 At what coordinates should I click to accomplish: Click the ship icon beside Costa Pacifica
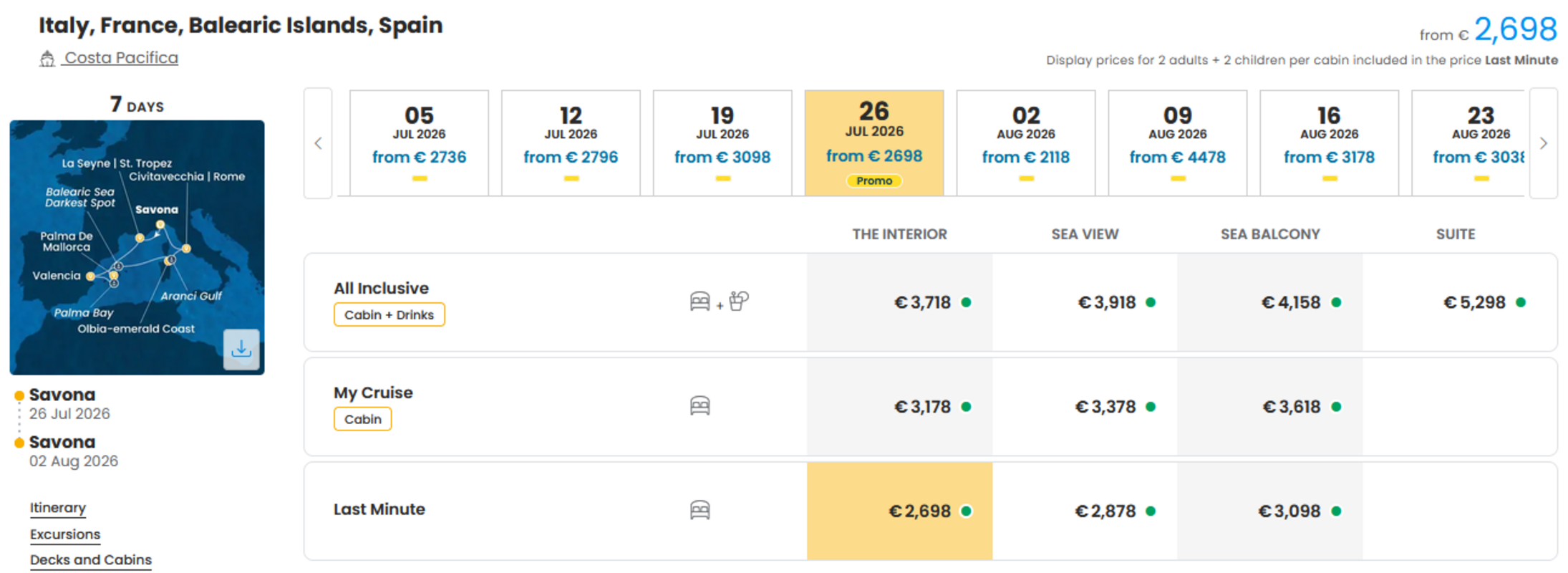pos(47,59)
